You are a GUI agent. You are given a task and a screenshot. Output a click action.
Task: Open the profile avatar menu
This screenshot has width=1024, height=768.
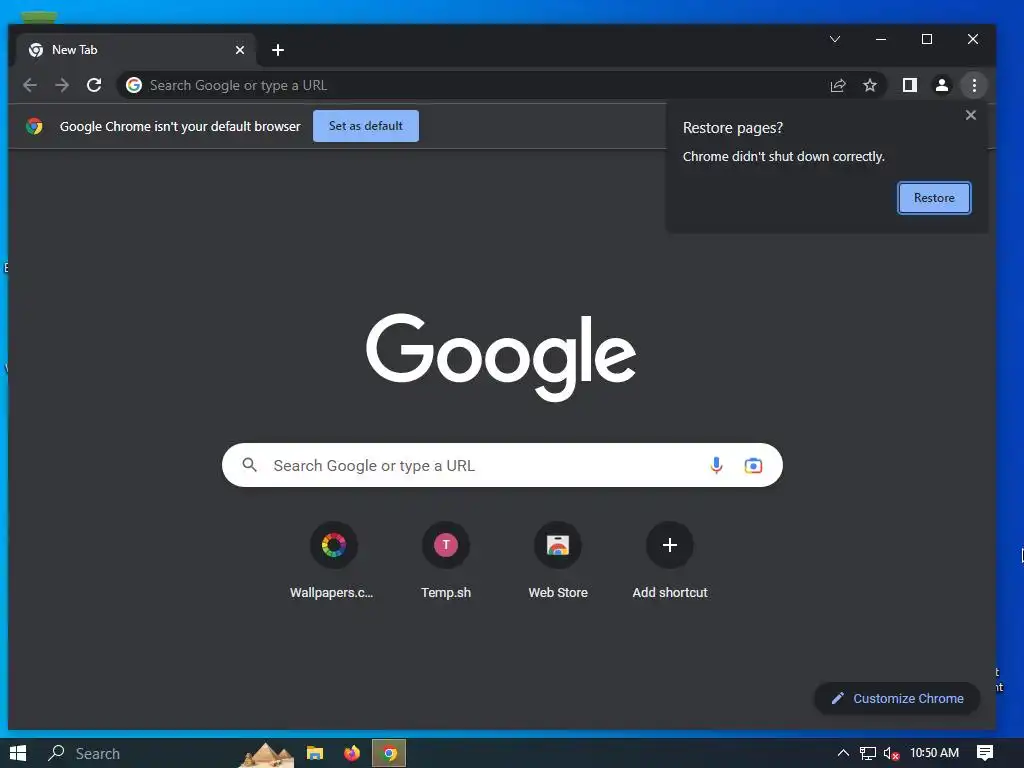(x=942, y=86)
